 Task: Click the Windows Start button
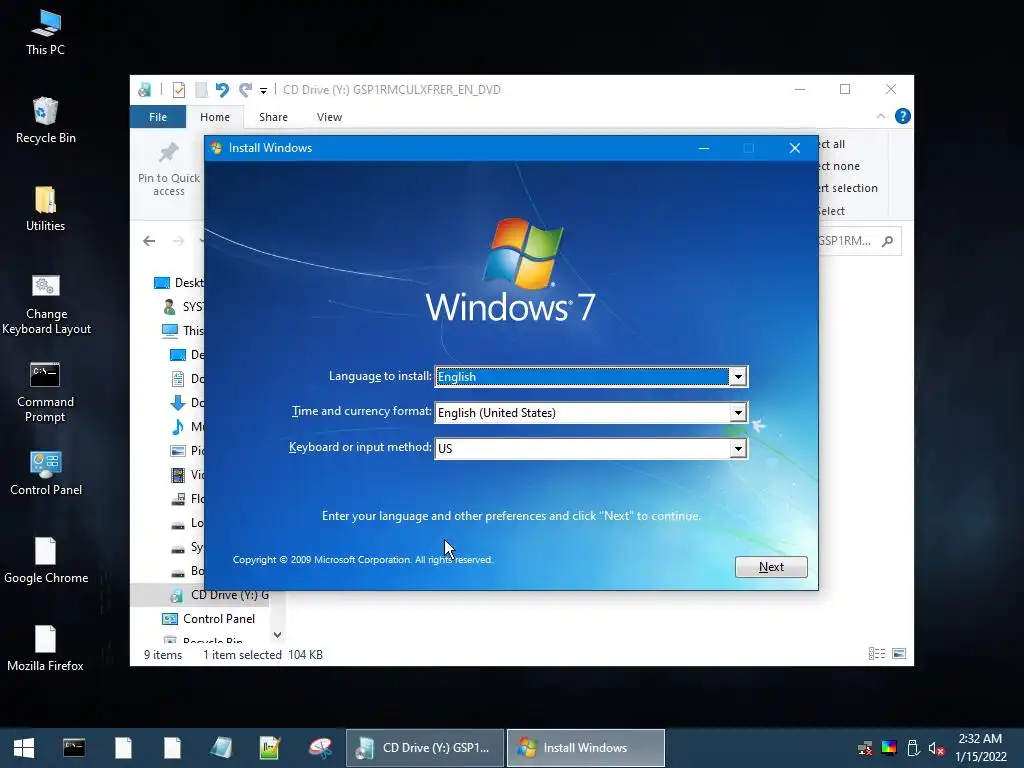point(24,748)
